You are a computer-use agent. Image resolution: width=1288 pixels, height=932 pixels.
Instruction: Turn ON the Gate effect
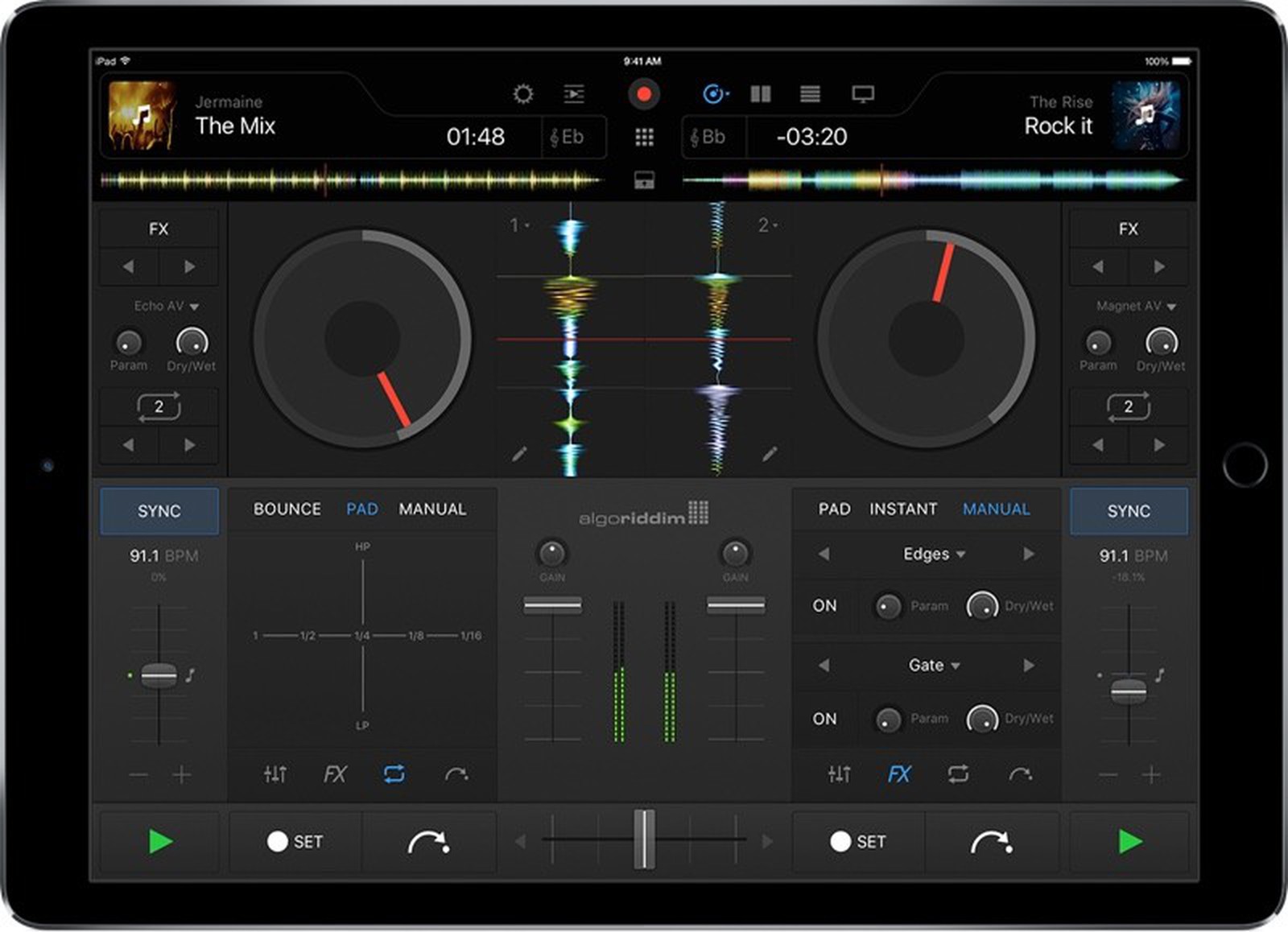tap(824, 719)
